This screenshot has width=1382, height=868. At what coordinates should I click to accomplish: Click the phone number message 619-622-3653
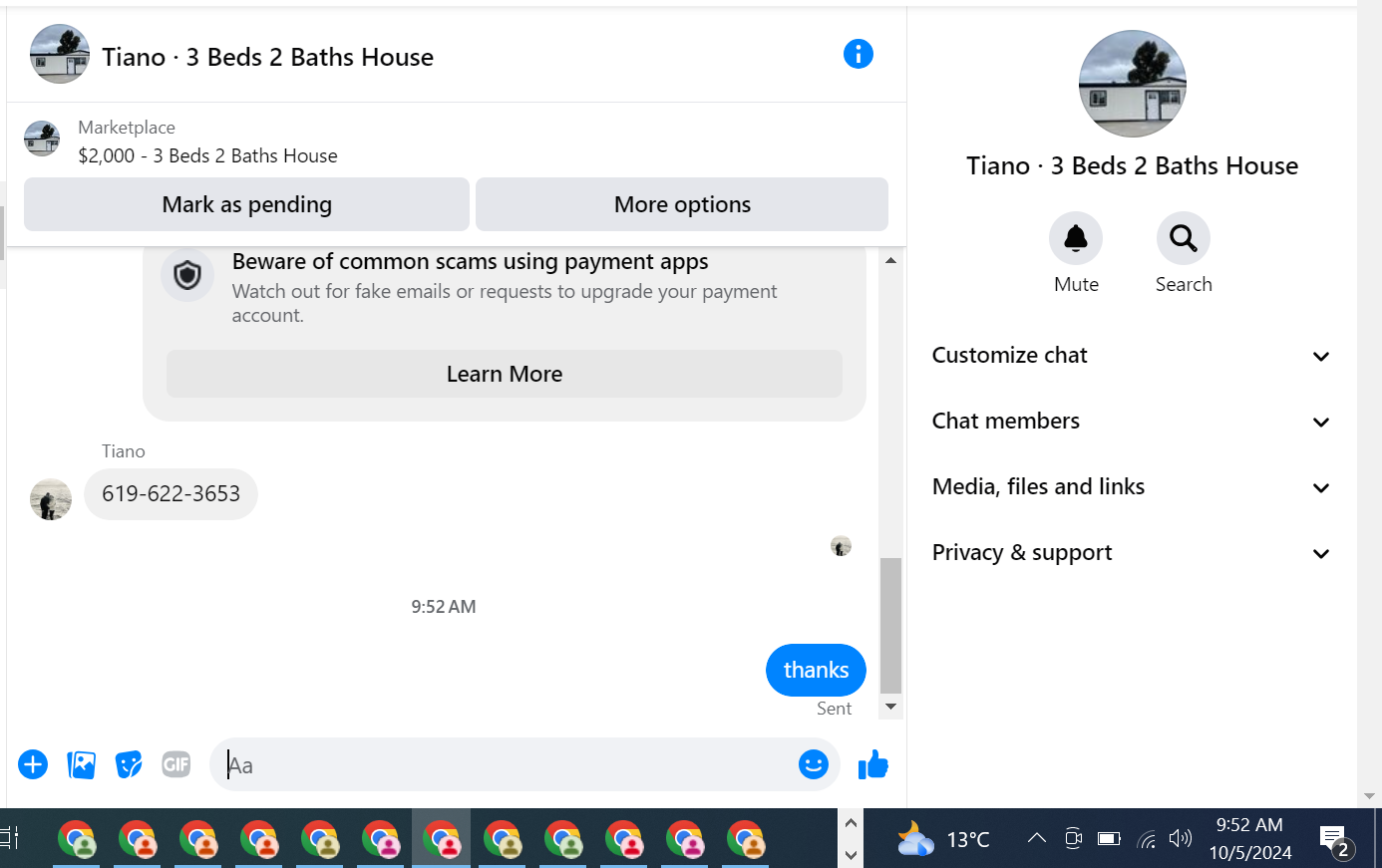[171, 494]
